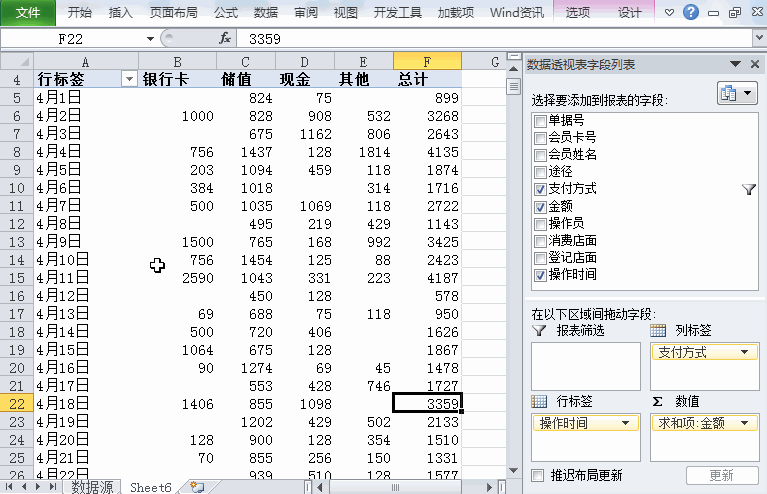This screenshot has height=494, width=767.
Task: Open the field list layout view icon button
Action: click(x=737, y=93)
